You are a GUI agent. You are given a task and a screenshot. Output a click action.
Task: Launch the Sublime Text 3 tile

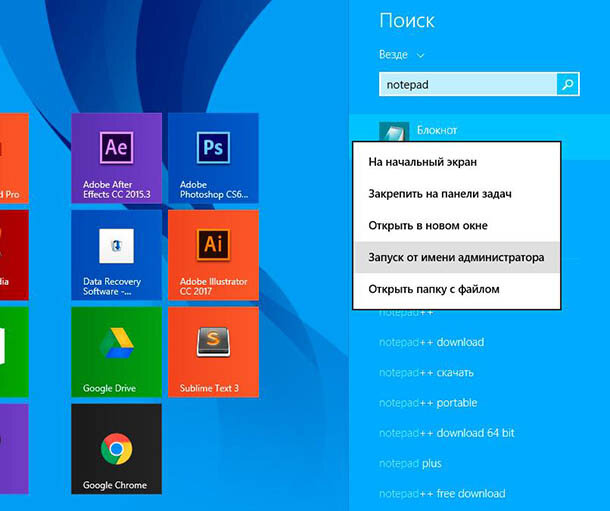213,352
